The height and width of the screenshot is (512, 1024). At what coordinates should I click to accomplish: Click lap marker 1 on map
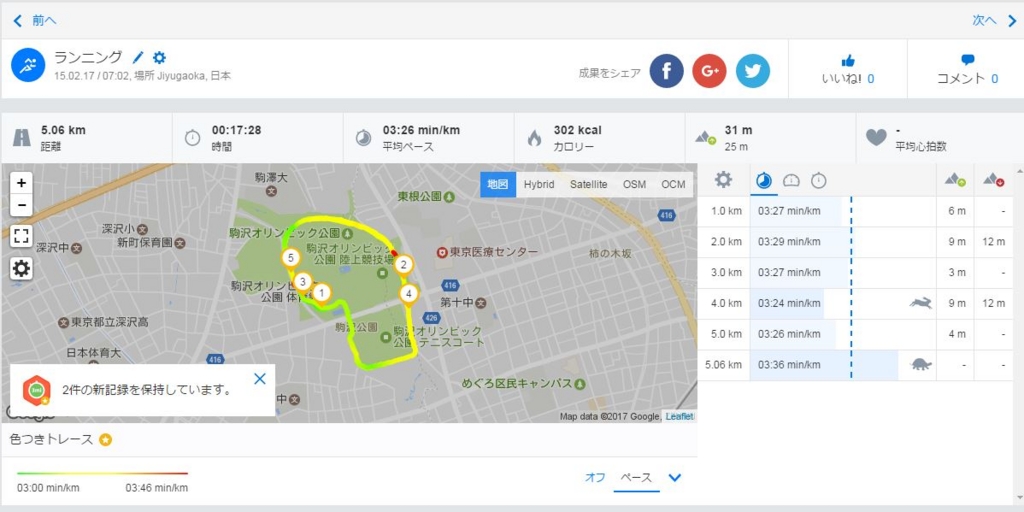pos(321,293)
